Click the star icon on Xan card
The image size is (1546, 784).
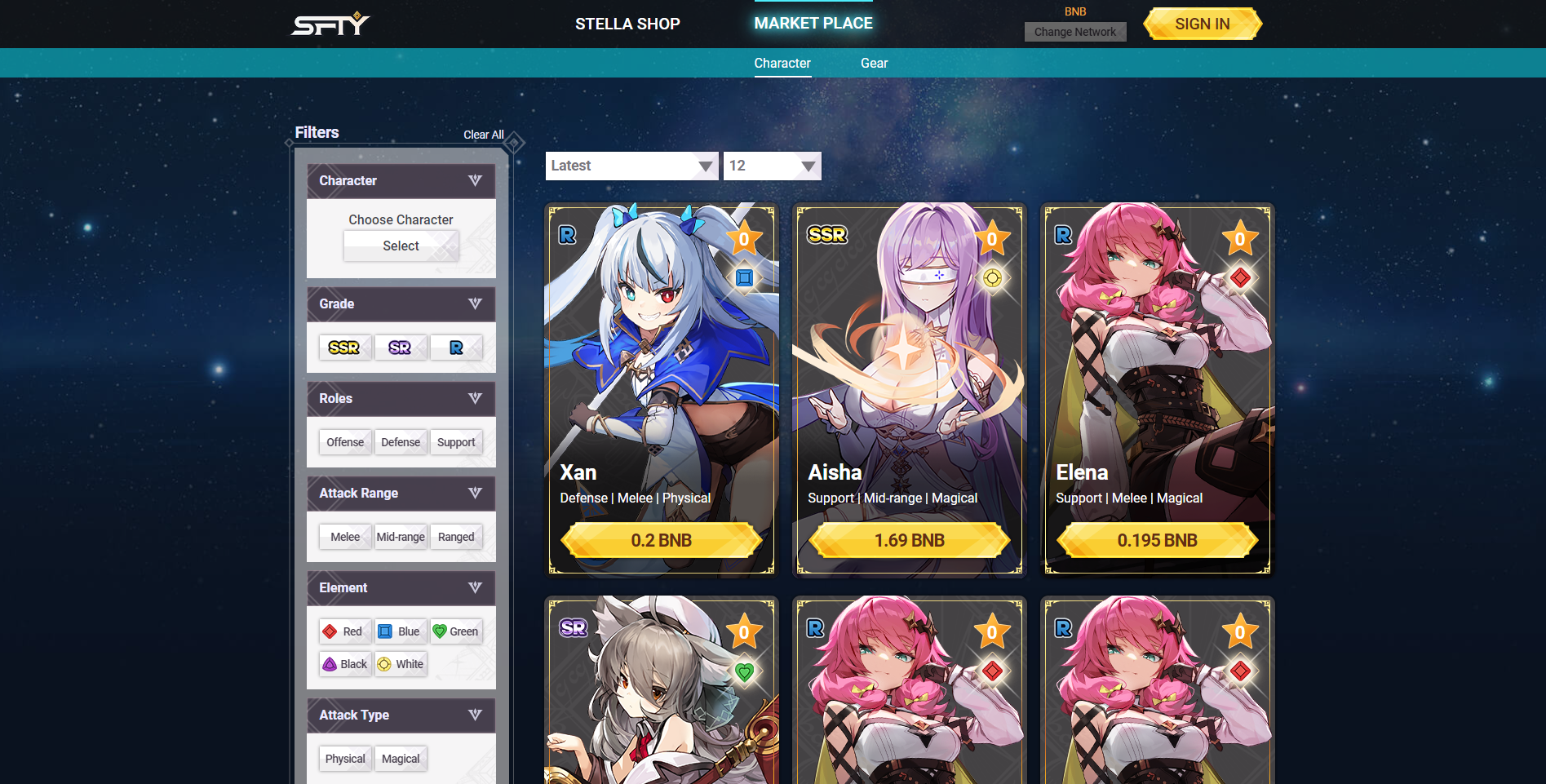[744, 239]
